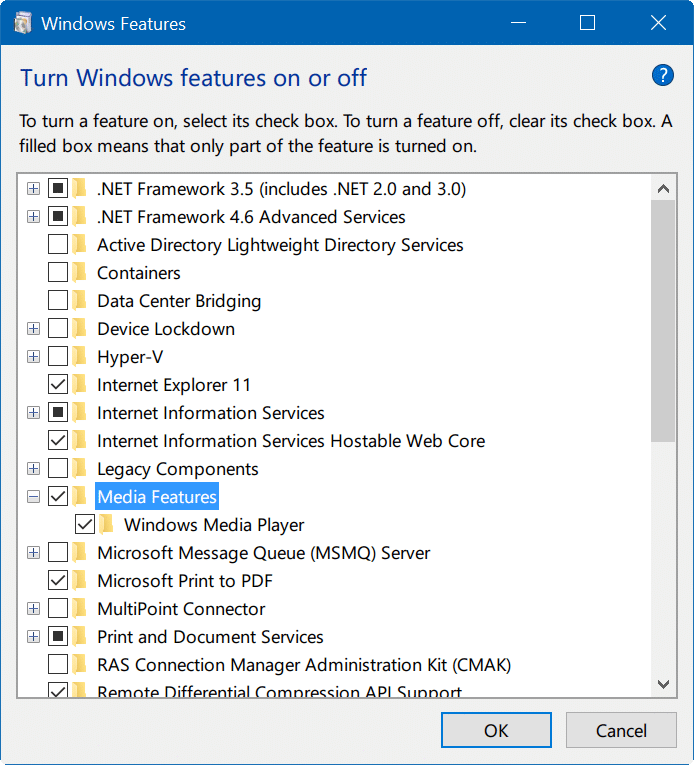Viewport: 694px width, 765px height.
Task: Expand the Internet Information Services node
Action: pos(33,413)
